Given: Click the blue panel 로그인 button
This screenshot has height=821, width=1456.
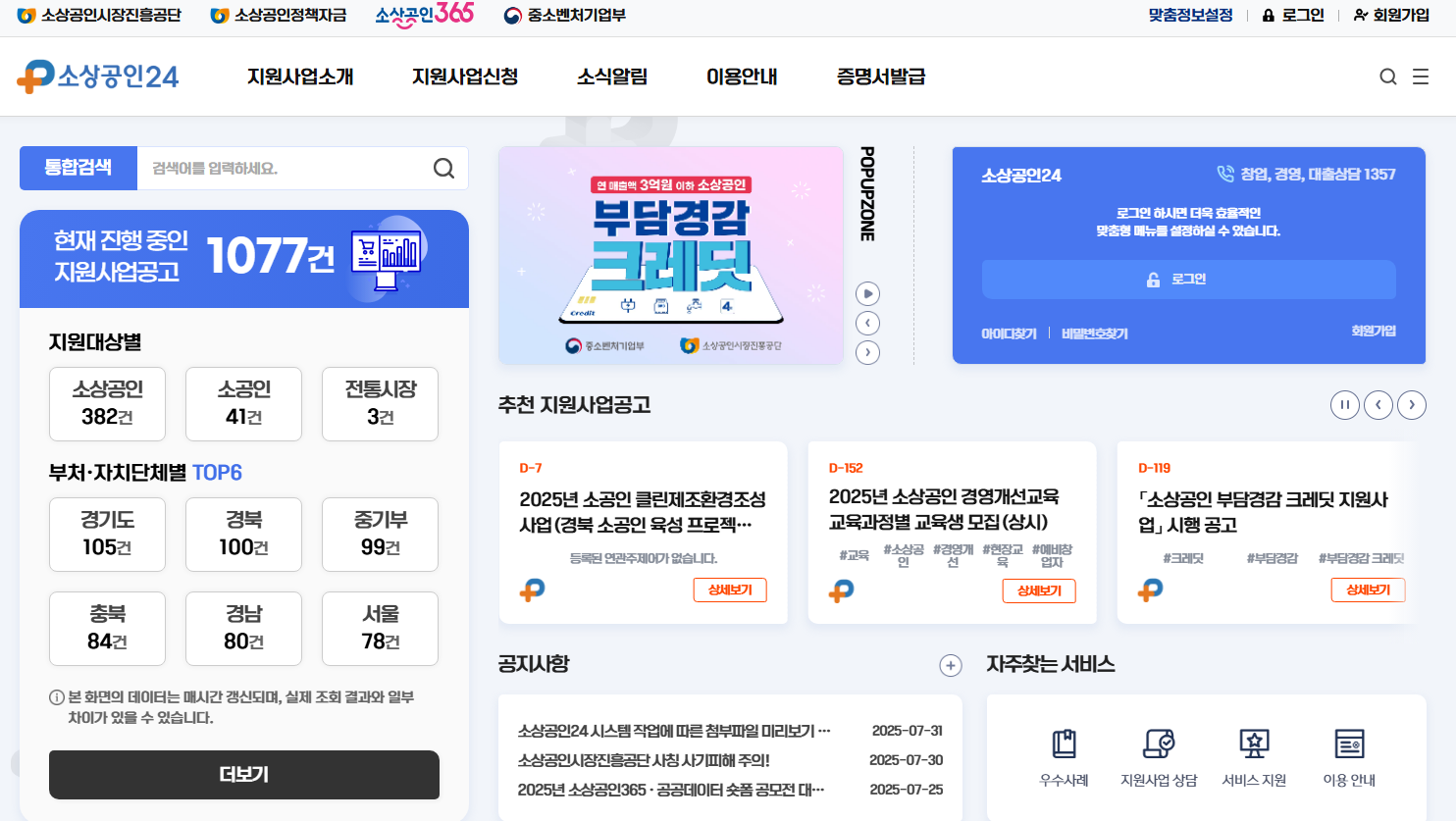Looking at the screenshot, I should tap(1189, 280).
